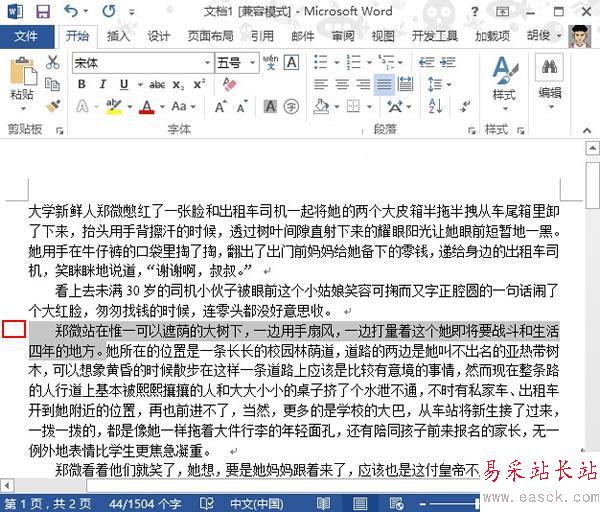Open the numbering list dropdown

pos(369,62)
